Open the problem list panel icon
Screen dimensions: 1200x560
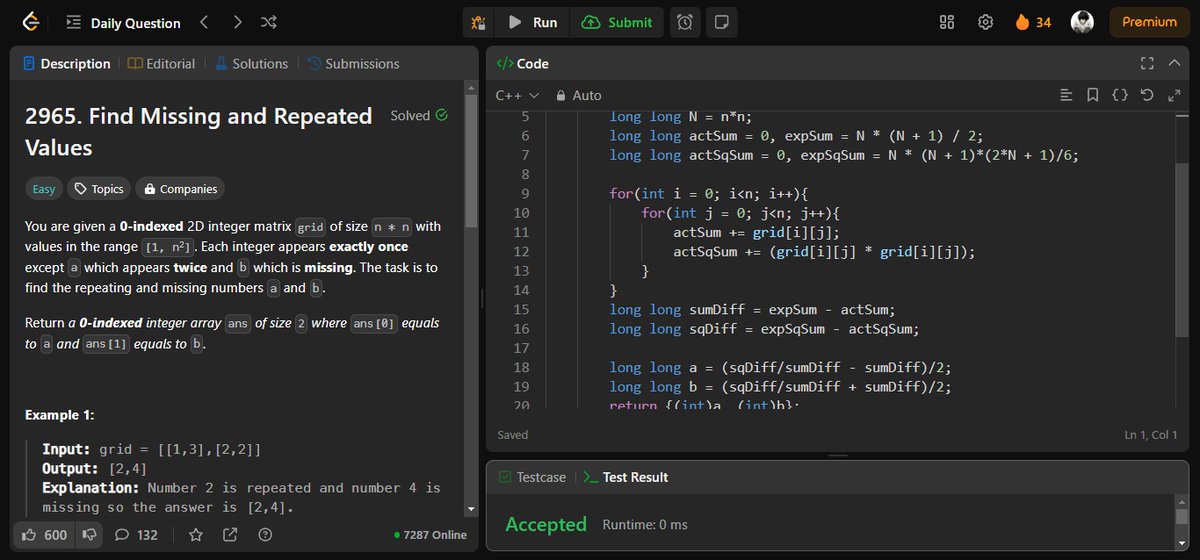pos(73,22)
